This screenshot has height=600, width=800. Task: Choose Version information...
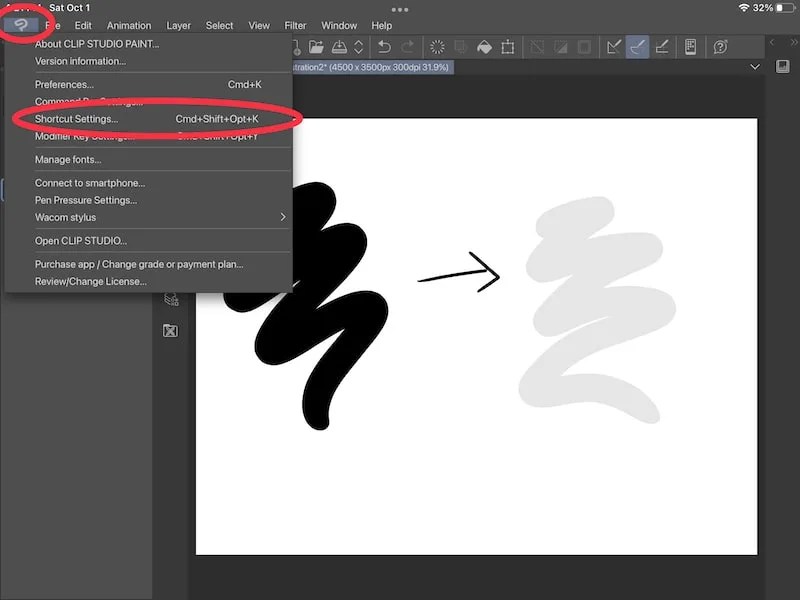coord(148,61)
